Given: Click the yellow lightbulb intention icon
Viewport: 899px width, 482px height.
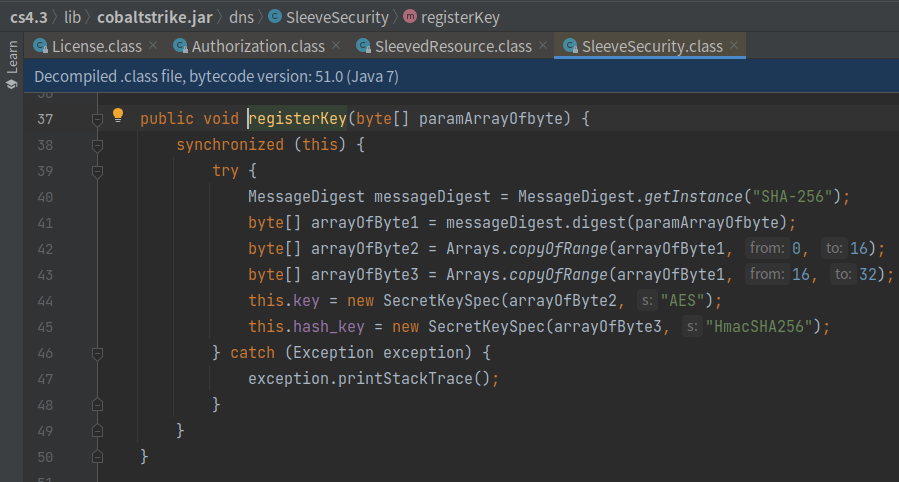Looking at the screenshot, I should tap(118, 115).
